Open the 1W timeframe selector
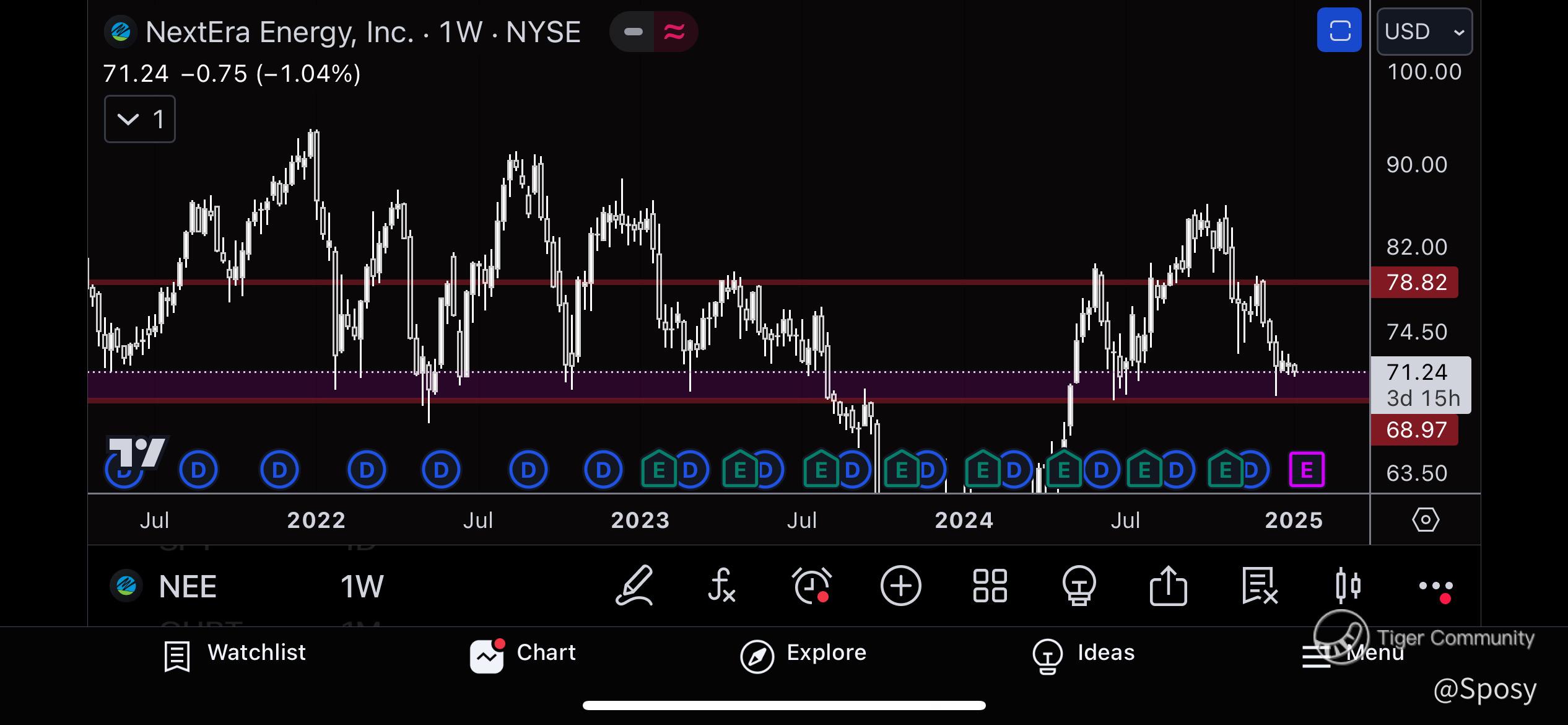Image resolution: width=1568 pixels, height=725 pixels. (x=362, y=586)
